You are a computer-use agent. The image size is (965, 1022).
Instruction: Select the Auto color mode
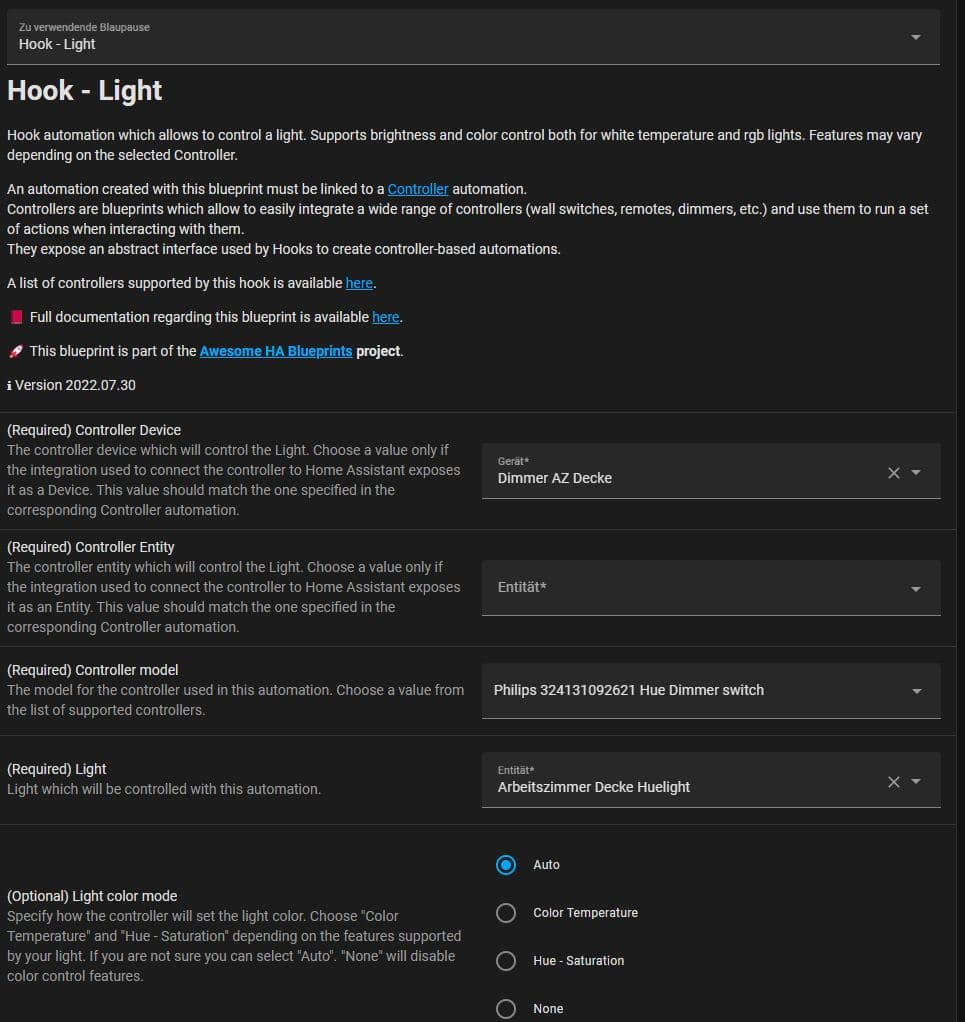click(506, 865)
